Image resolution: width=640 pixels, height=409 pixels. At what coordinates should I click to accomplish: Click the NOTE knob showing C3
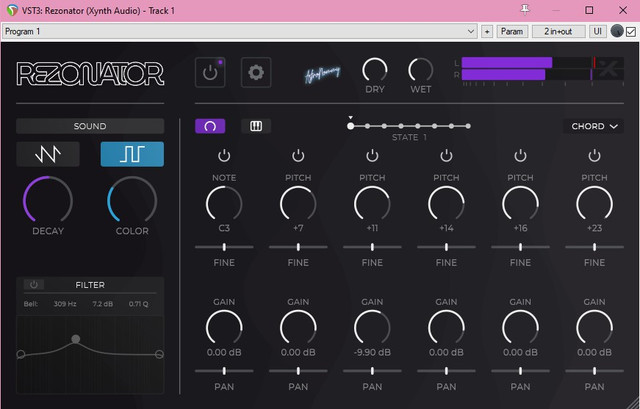[x=224, y=204]
